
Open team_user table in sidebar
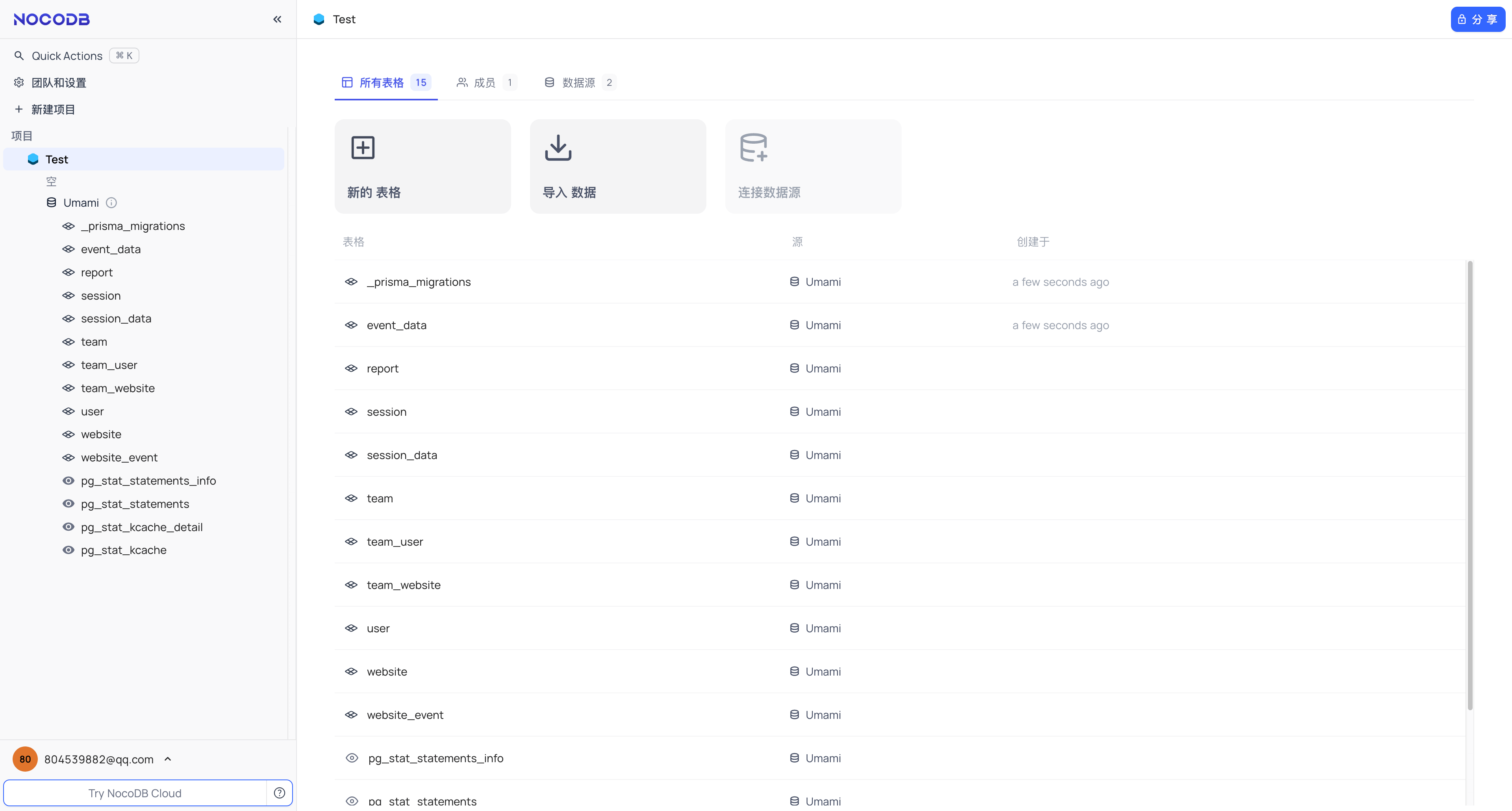(x=109, y=365)
